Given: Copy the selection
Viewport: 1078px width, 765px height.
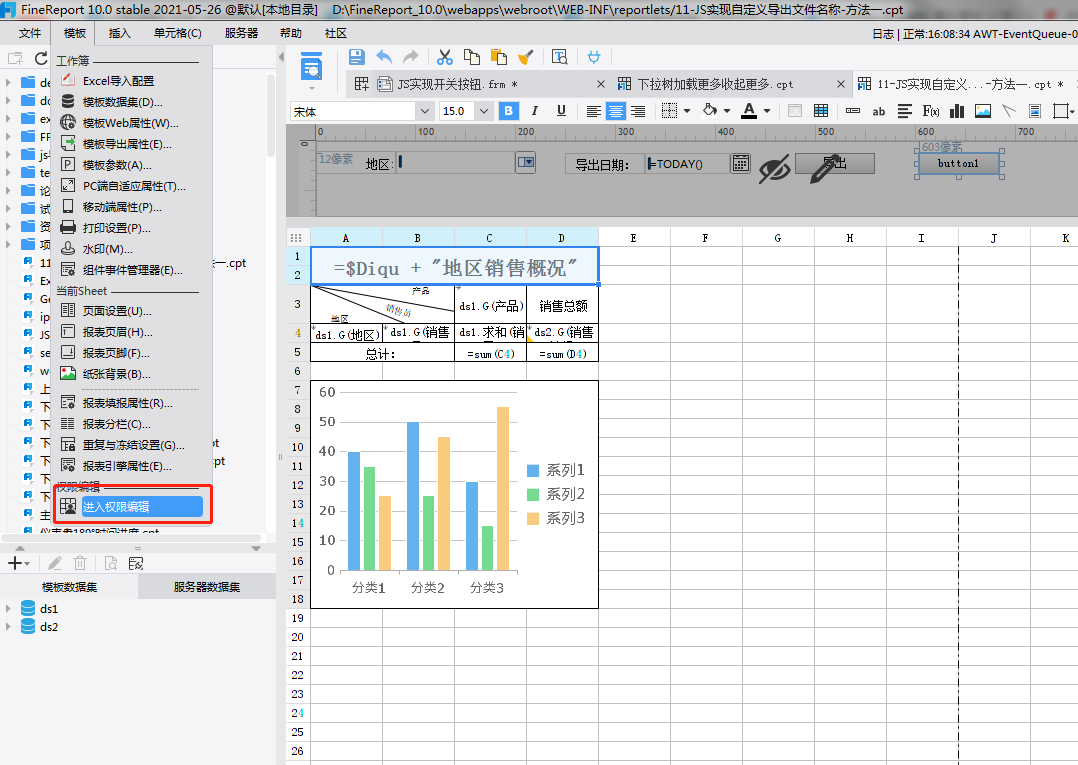Looking at the screenshot, I should pyautogui.click(x=472, y=57).
